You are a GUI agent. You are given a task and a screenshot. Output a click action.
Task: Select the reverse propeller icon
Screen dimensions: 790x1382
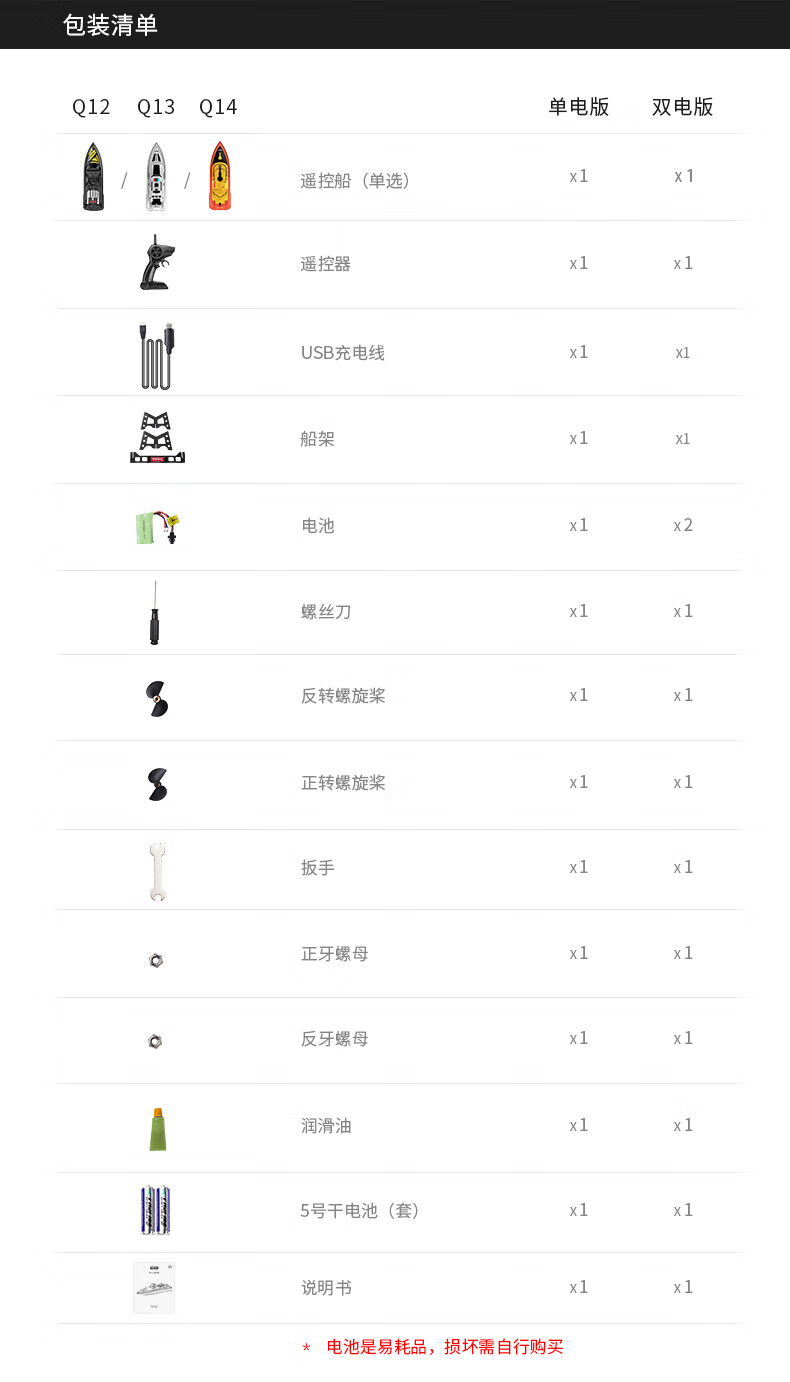point(156,697)
